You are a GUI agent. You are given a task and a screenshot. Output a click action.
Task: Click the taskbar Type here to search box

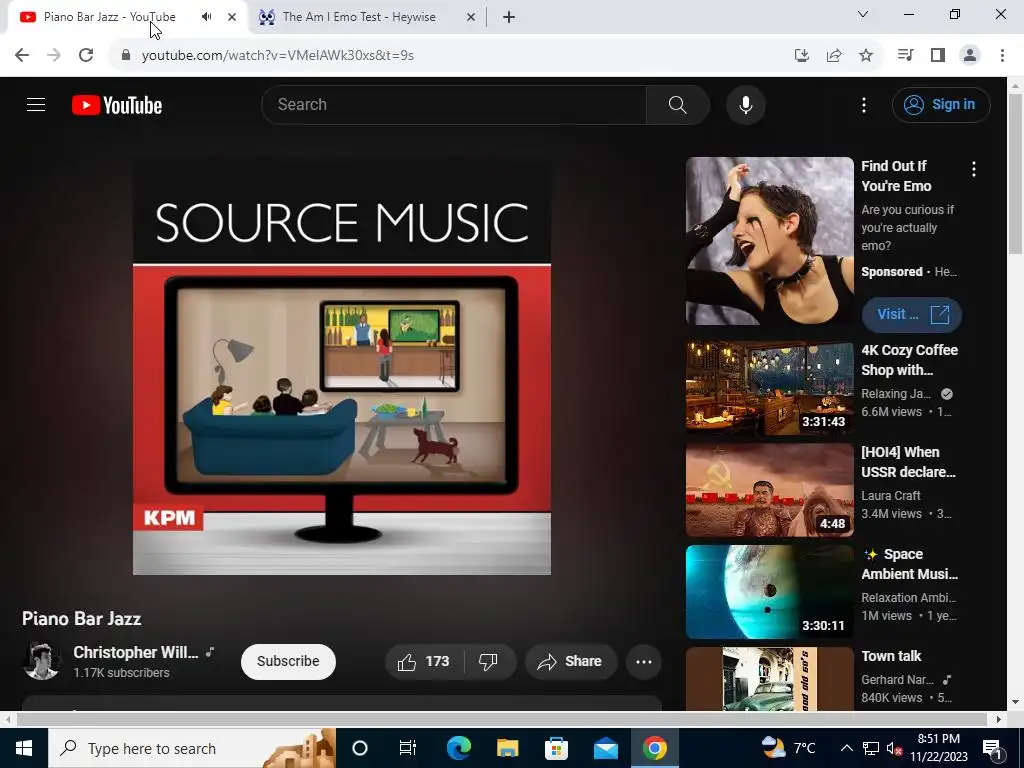191,748
